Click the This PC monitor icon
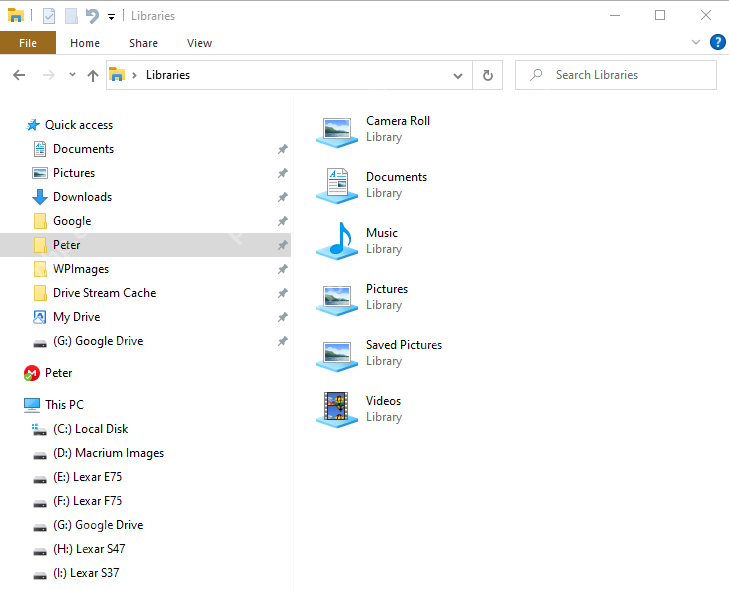 click(x=32, y=405)
